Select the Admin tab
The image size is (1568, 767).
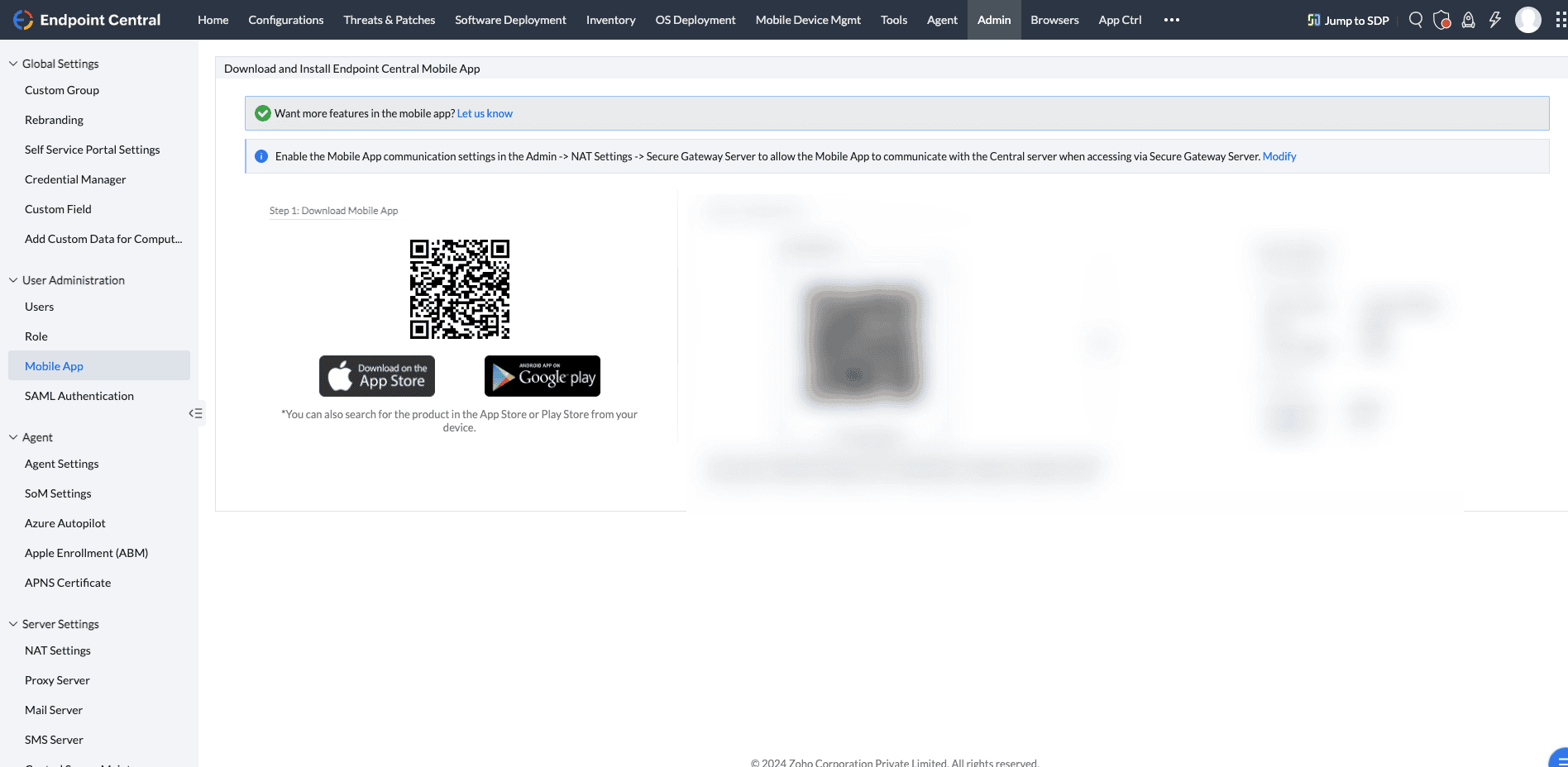click(x=994, y=20)
